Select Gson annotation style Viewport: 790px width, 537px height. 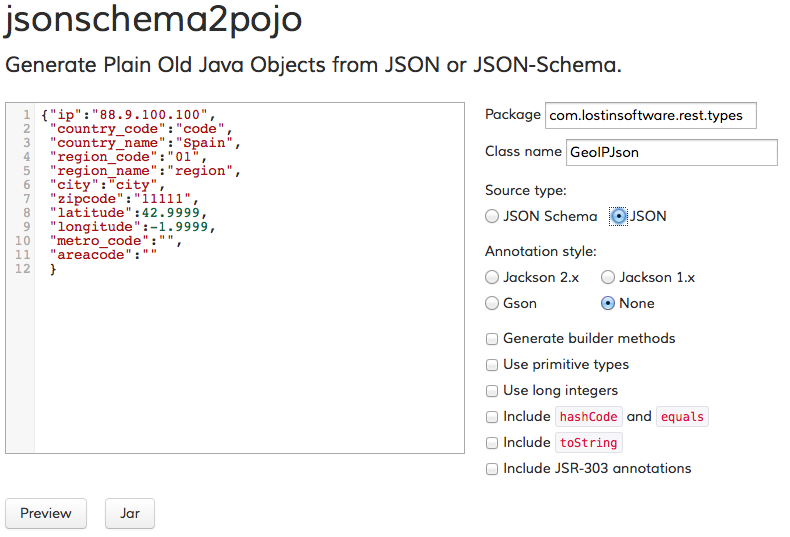coord(492,303)
